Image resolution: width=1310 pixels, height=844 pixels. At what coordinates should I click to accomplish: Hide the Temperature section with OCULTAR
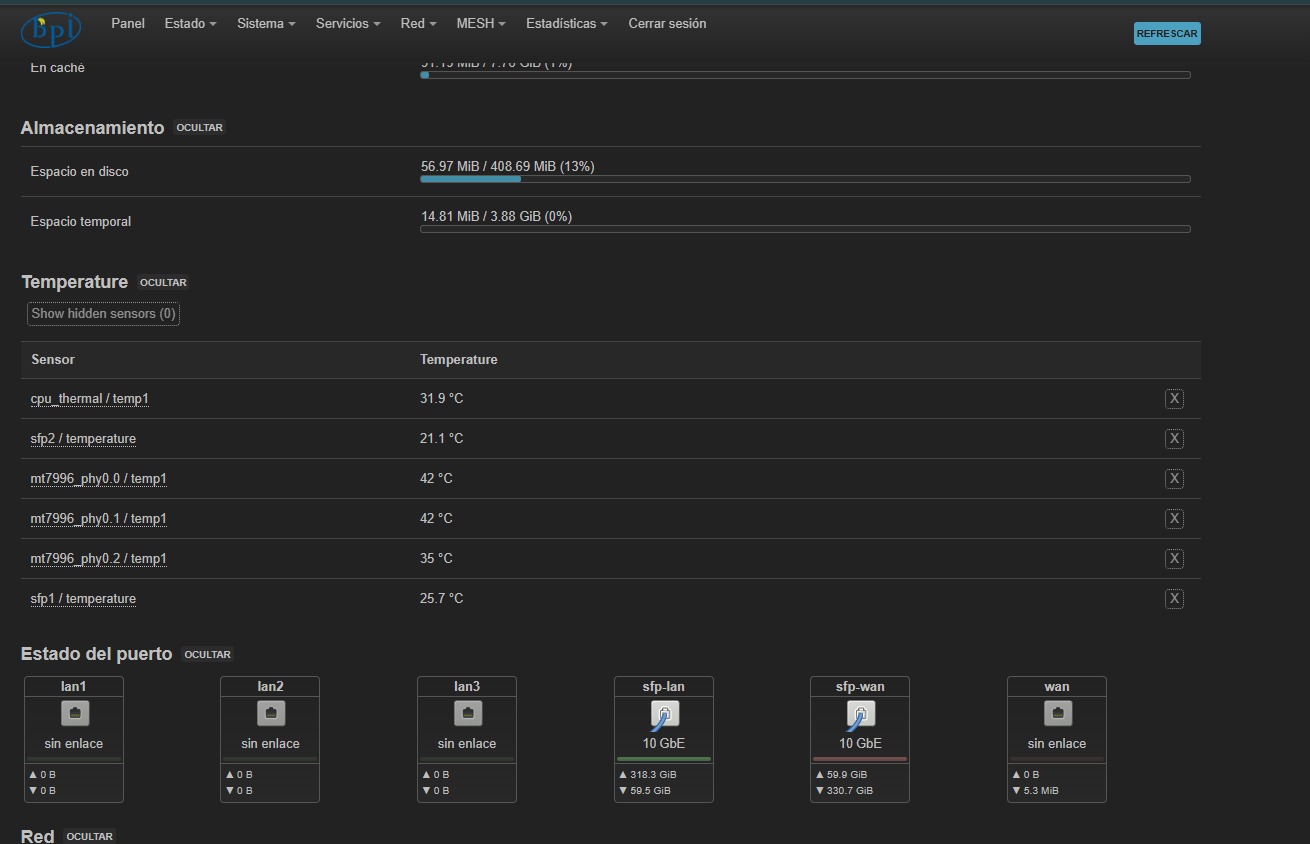pyautogui.click(x=163, y=283)
